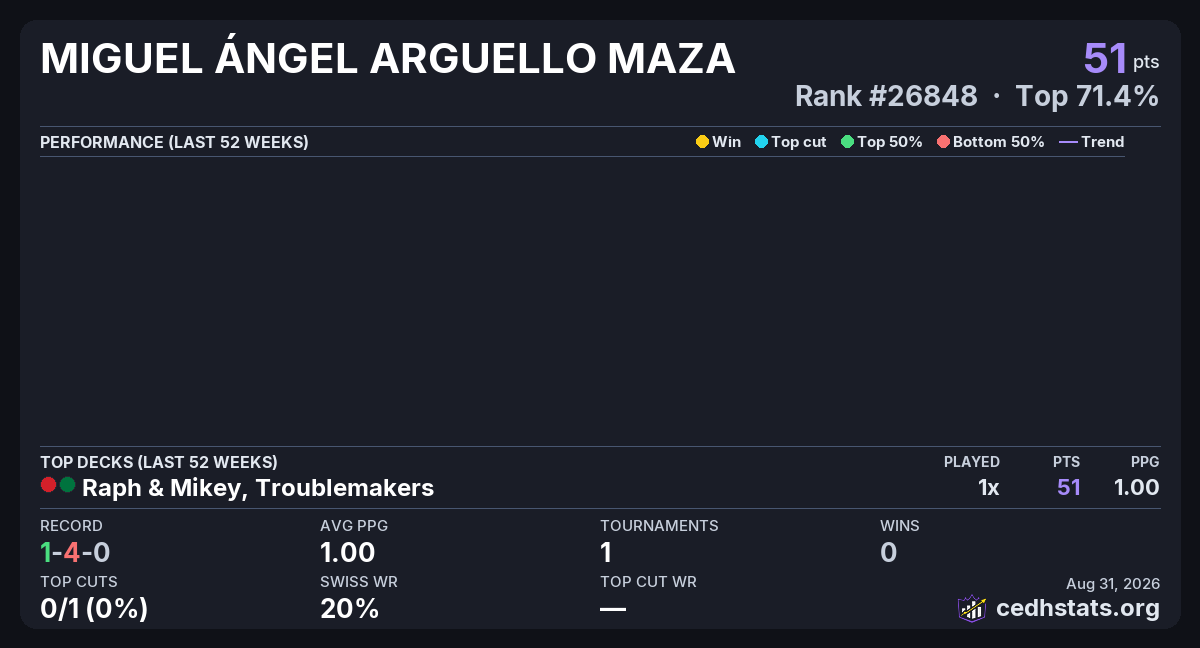Click the PPG column header
Viewport: 1200px width, 648px height.
coord(1145,462)
